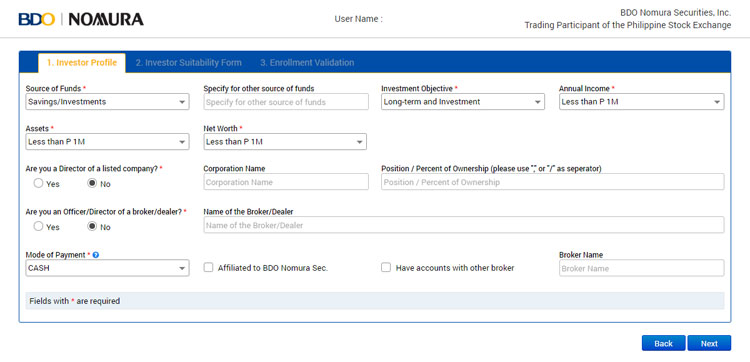Open the Assets dropdown
This screenshot has width=750, height=362.
coord(107,142)
